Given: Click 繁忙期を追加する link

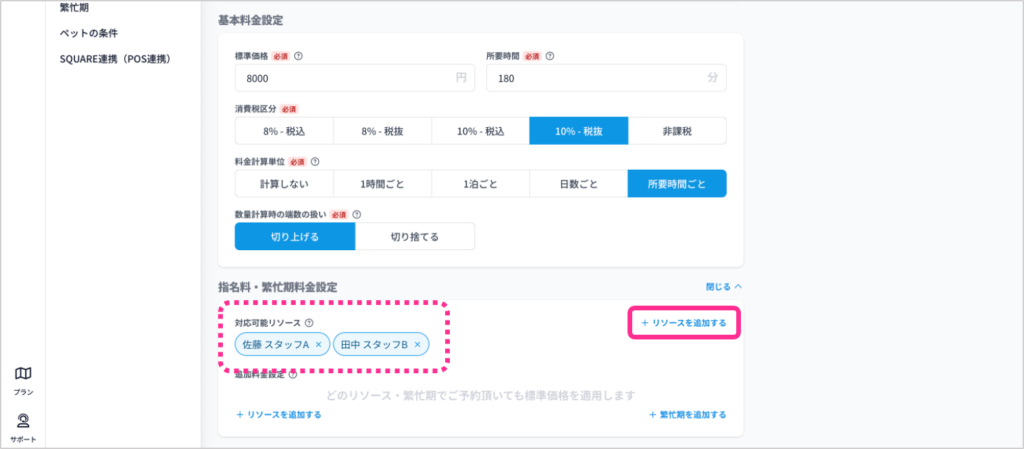Looking at the screenshot, I should click(x=687, y=414).
